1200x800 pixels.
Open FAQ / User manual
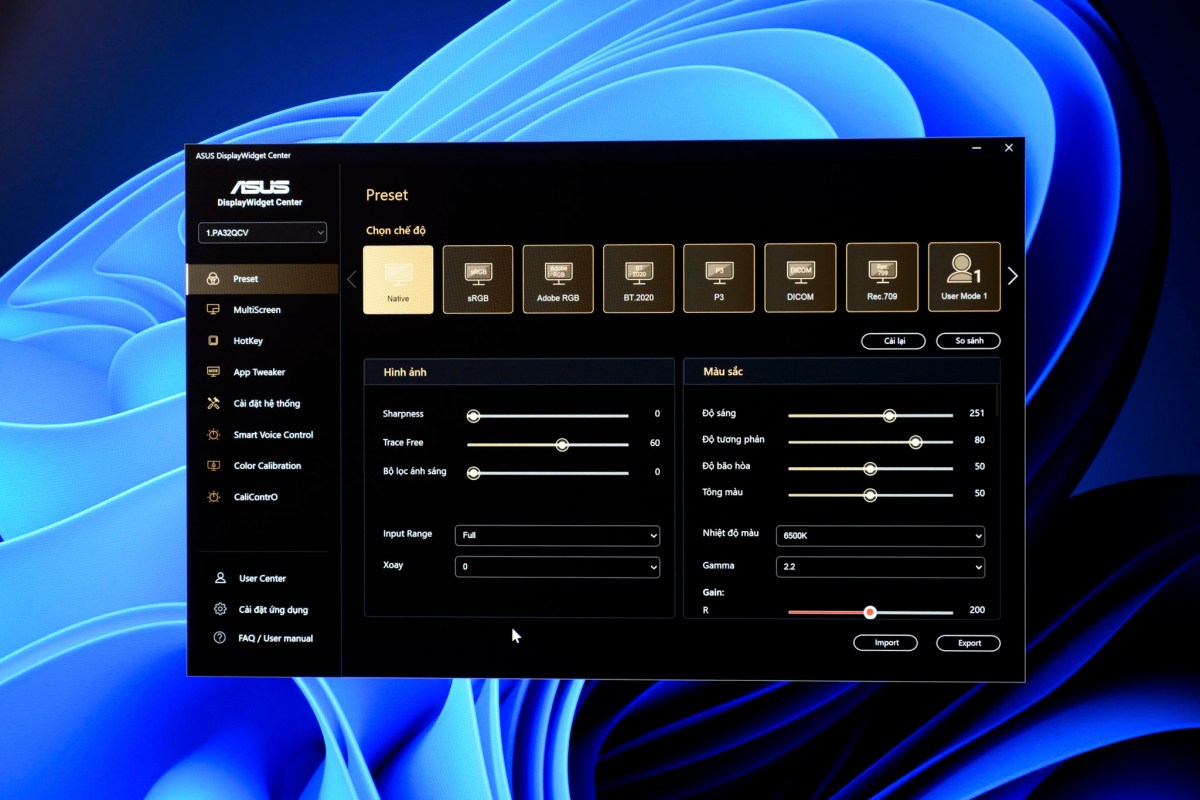(x=262, y=638)
